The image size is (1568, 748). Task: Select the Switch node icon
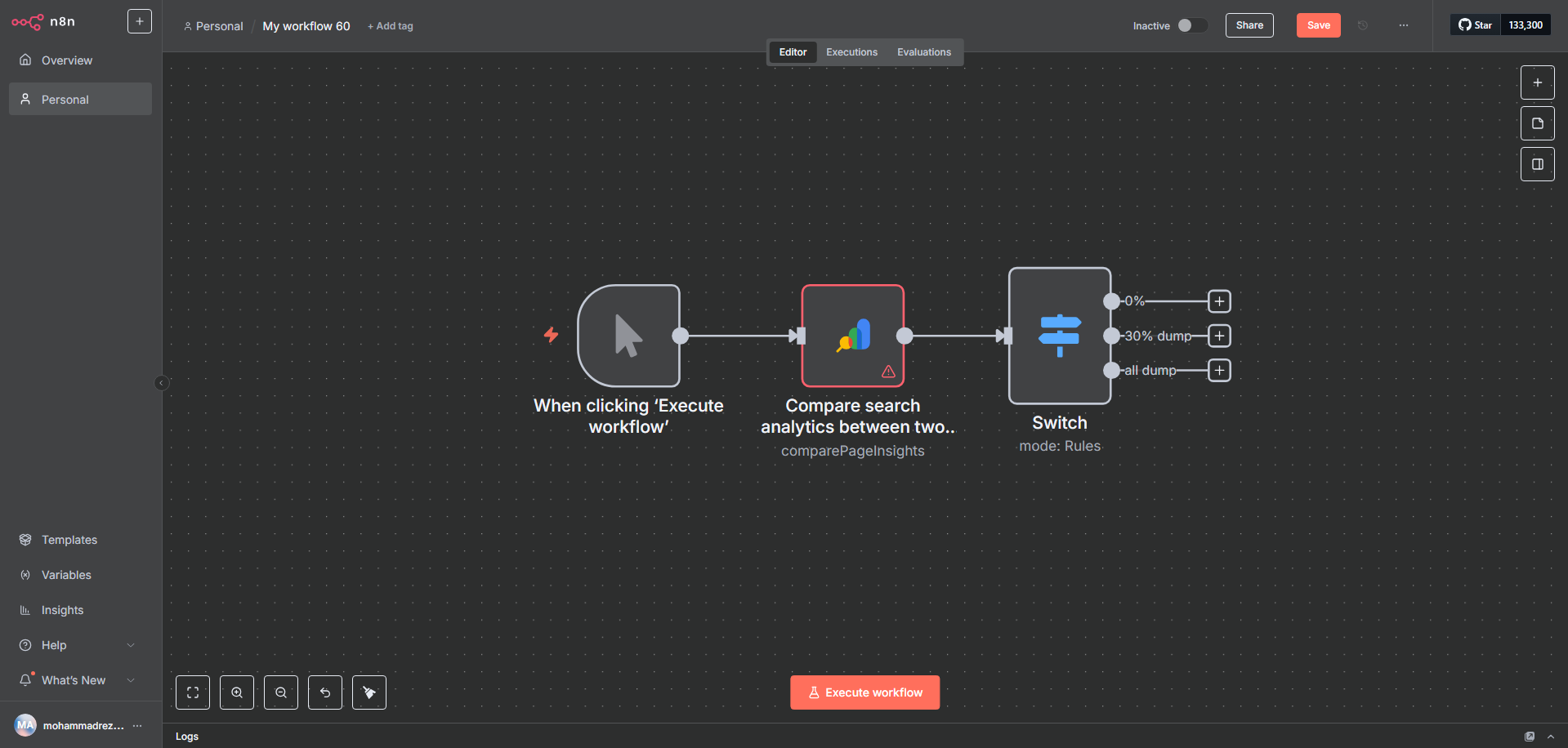1059,336
